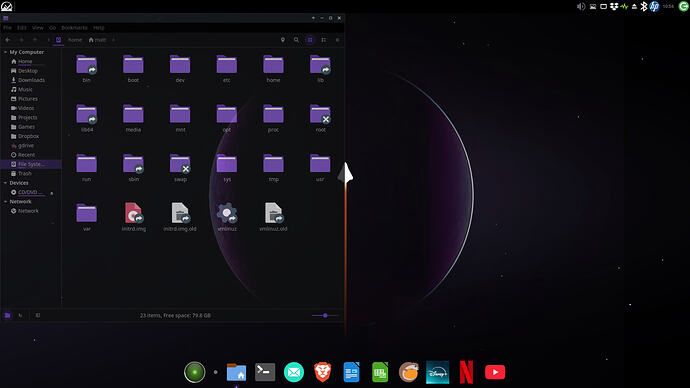Show places in sidebar toggle
The width and height of the screenshot is (690, 388).
[x=7, y=315]
